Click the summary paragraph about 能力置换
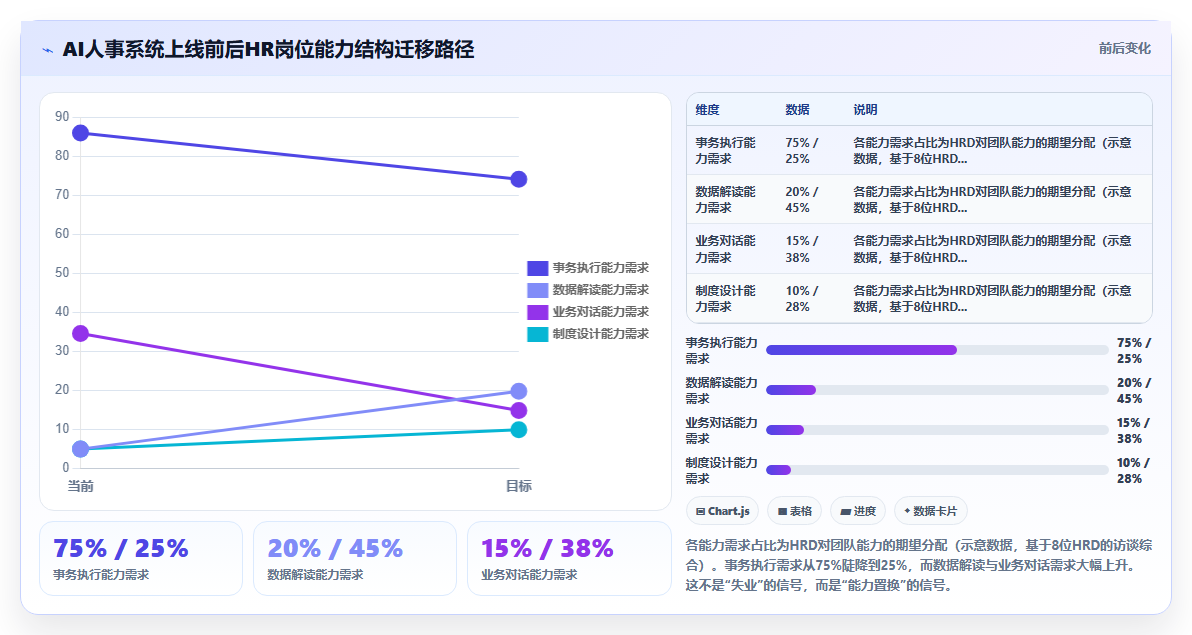Image resolution: width=1192 pixels, height=635 pixels. 918,565
